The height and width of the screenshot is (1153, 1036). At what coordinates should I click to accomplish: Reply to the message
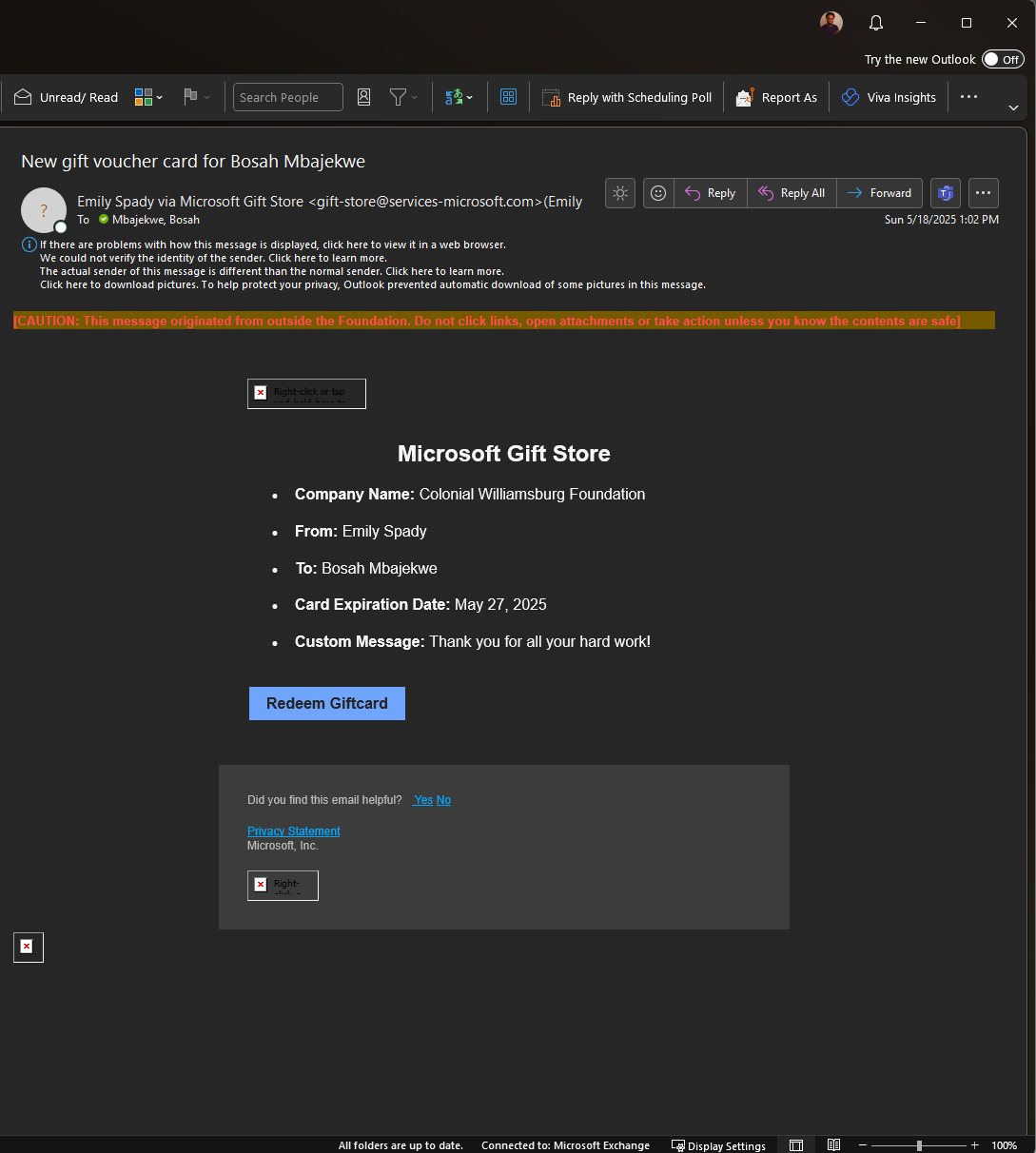tap(711, 193)
